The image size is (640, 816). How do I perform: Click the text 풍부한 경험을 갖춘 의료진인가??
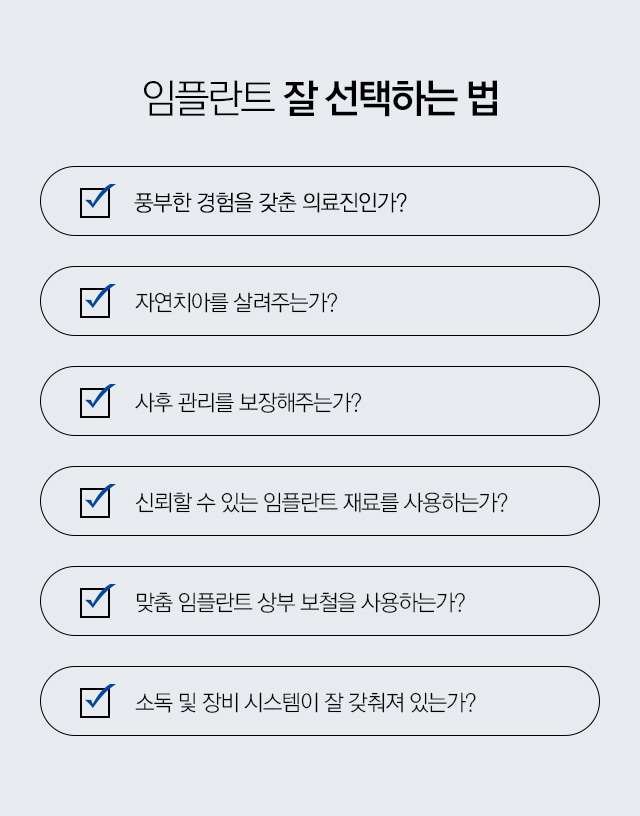(x=271, y=202)
